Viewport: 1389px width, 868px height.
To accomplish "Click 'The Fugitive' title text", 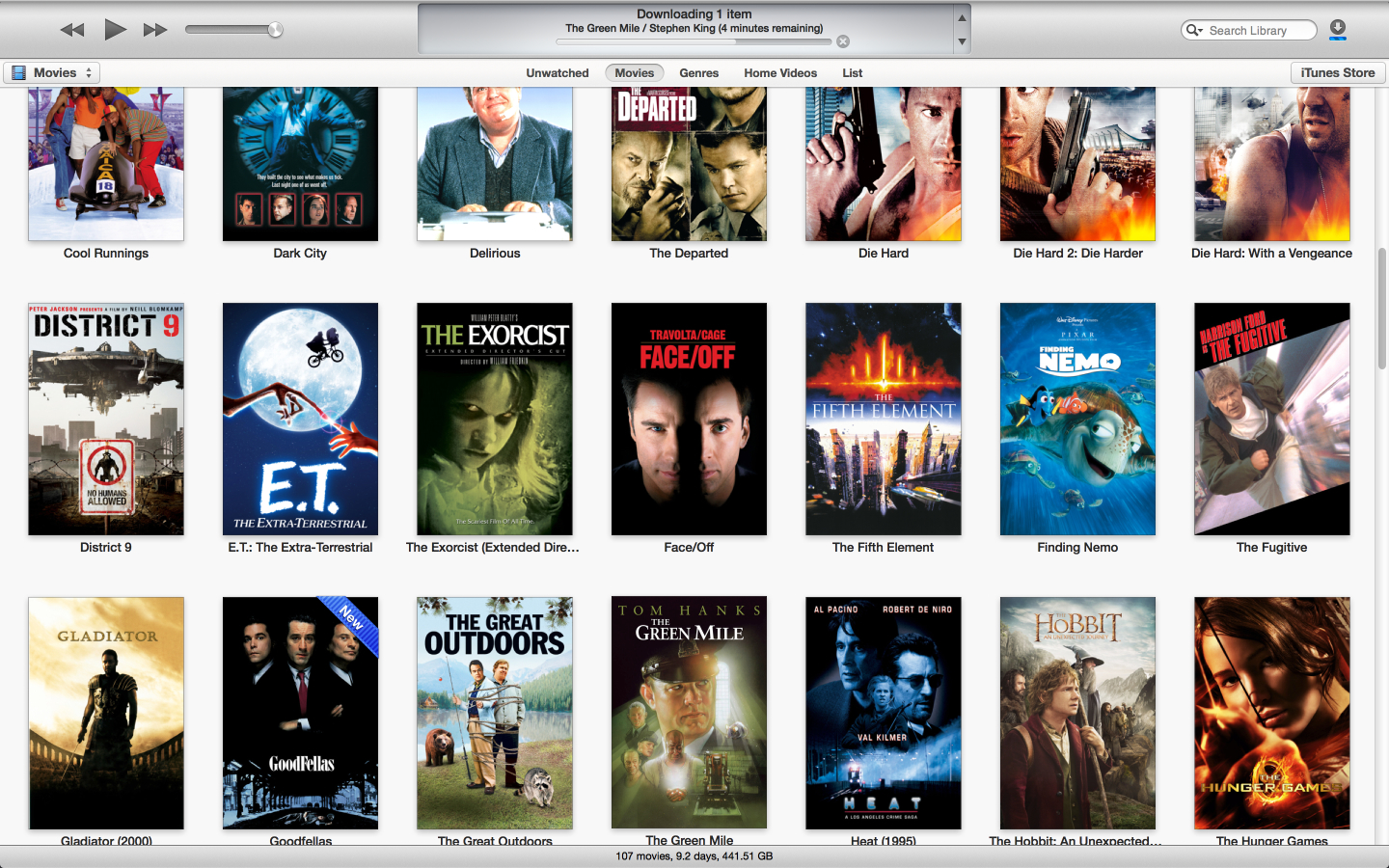I will tap(1272, 548).
